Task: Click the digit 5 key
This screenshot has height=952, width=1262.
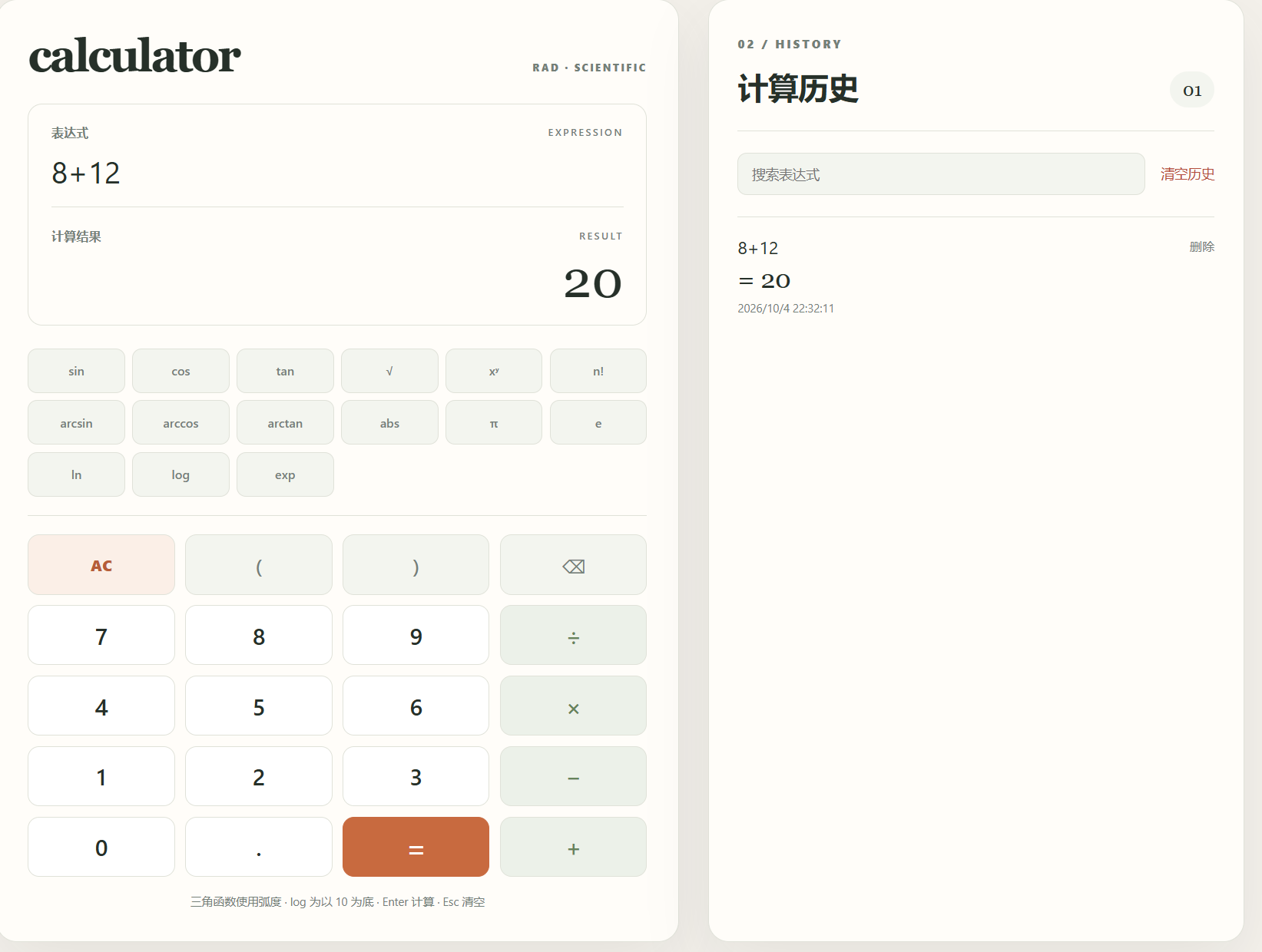Action: 259,706
